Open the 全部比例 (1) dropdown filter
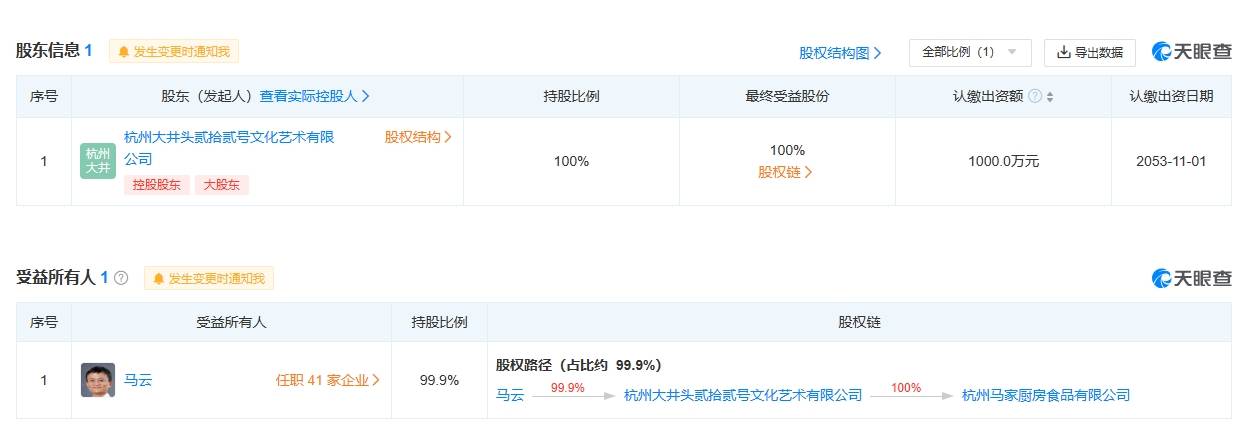Screen dimensions: 1236x424 [969, 52]
